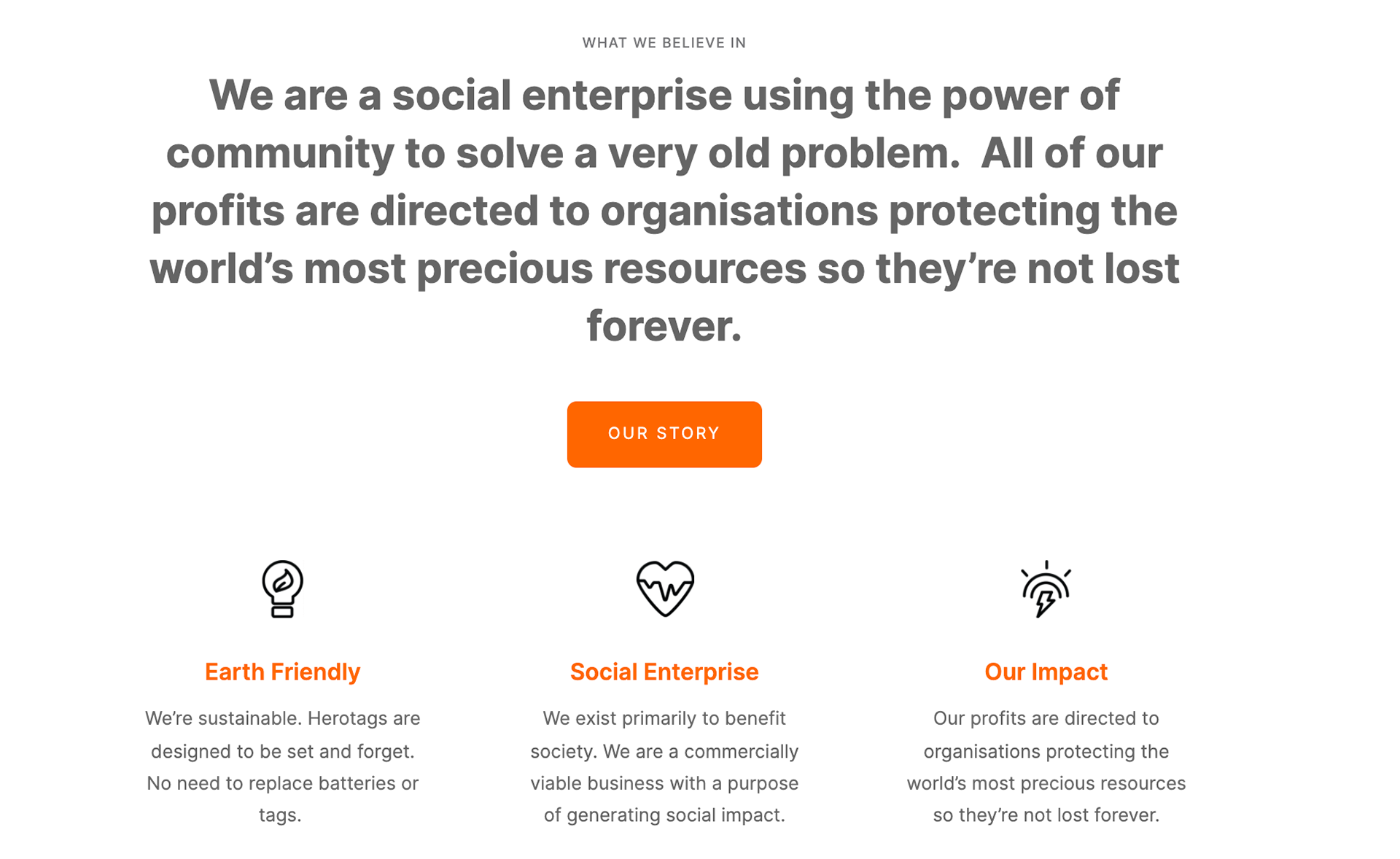The width and height of the screenshot is (1400, 859).
Task: Click headline line 'We are a social enterprise'
Action: pyautogui.click(x=664, y=96)
